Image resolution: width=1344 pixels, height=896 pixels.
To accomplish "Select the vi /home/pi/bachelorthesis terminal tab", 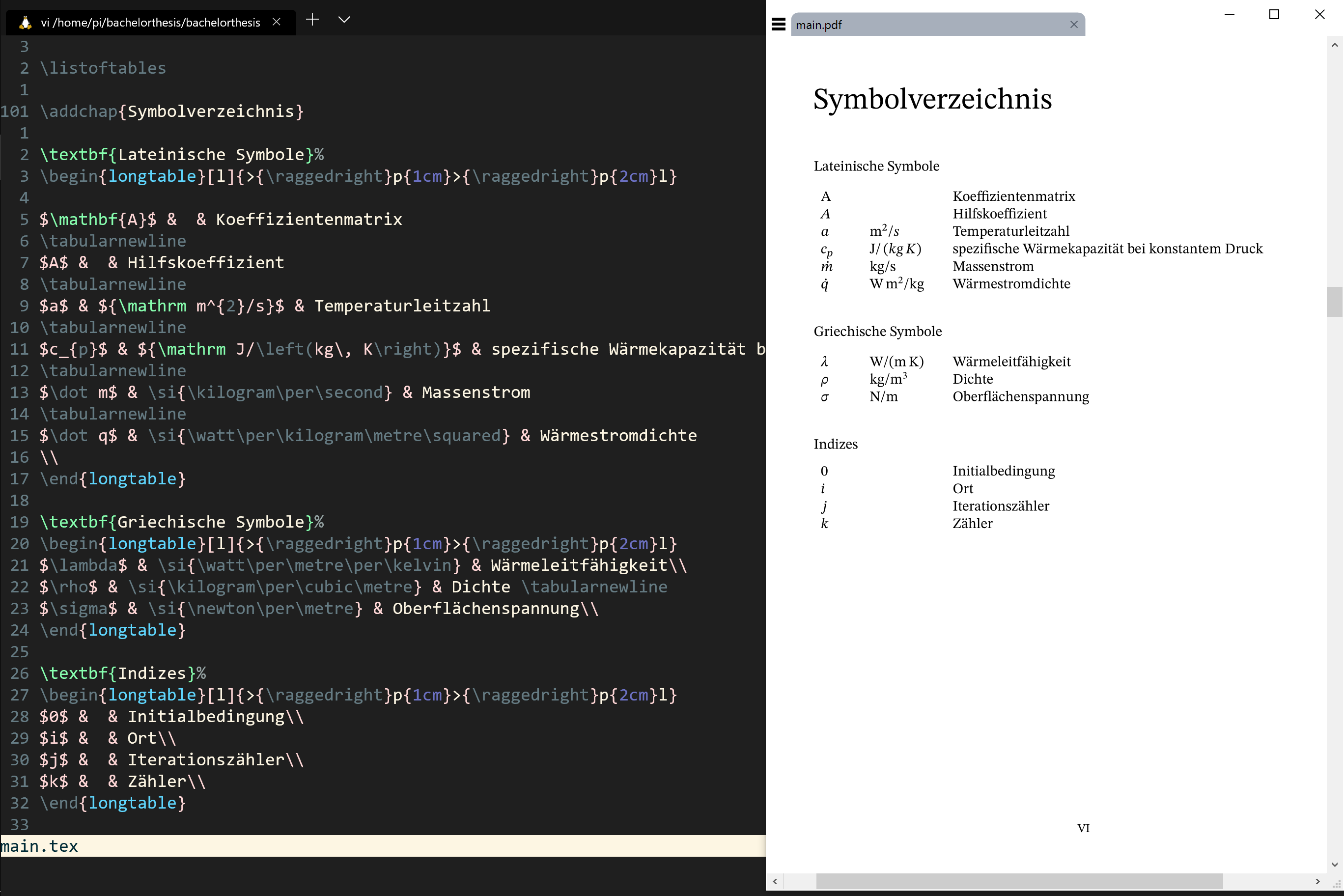I will 150,23.
